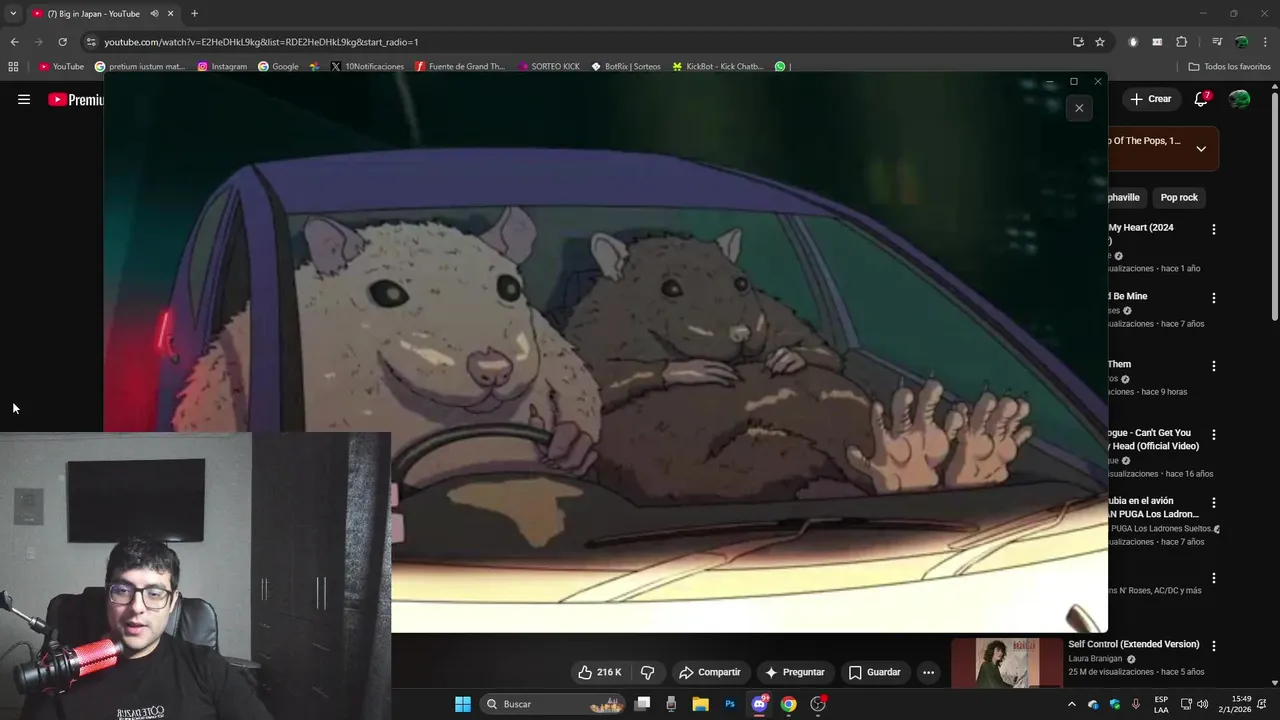Viewport: 1280px width, 720px height.
Task: Open options for Guns N' Roses, AC/DC mix
Action: pos(1214,578)
